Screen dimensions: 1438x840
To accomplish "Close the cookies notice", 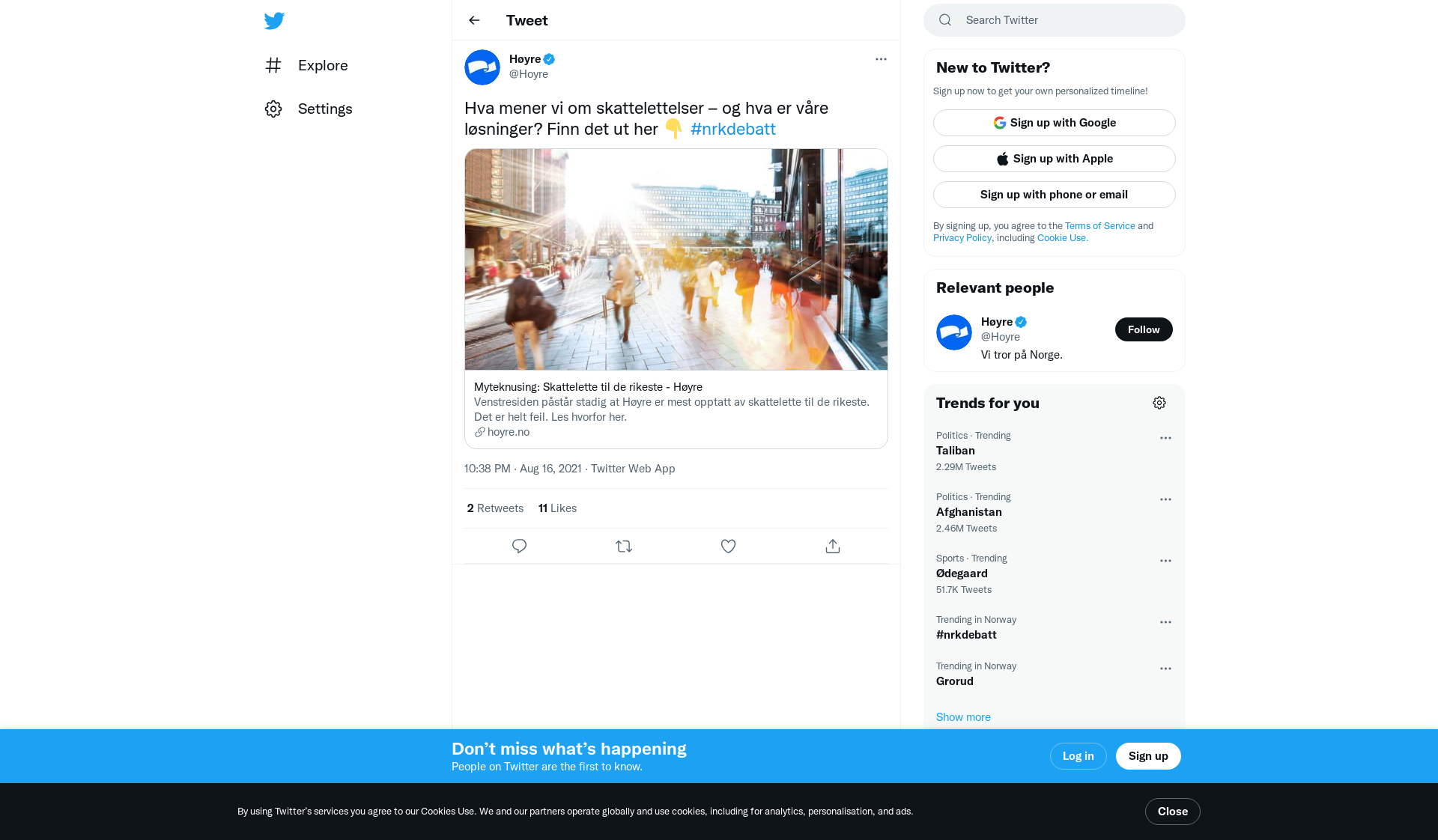I will coord(1172,812).
